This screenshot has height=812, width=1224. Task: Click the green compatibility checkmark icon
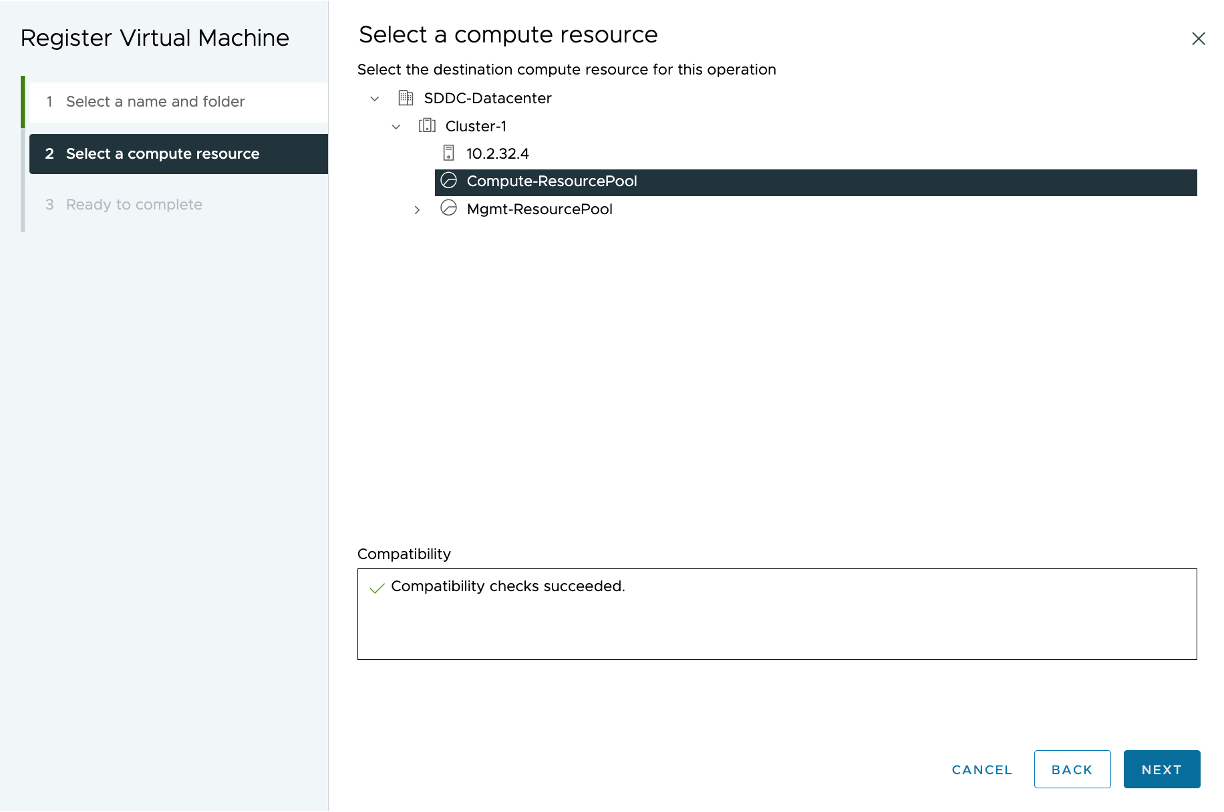pos(377,588)
